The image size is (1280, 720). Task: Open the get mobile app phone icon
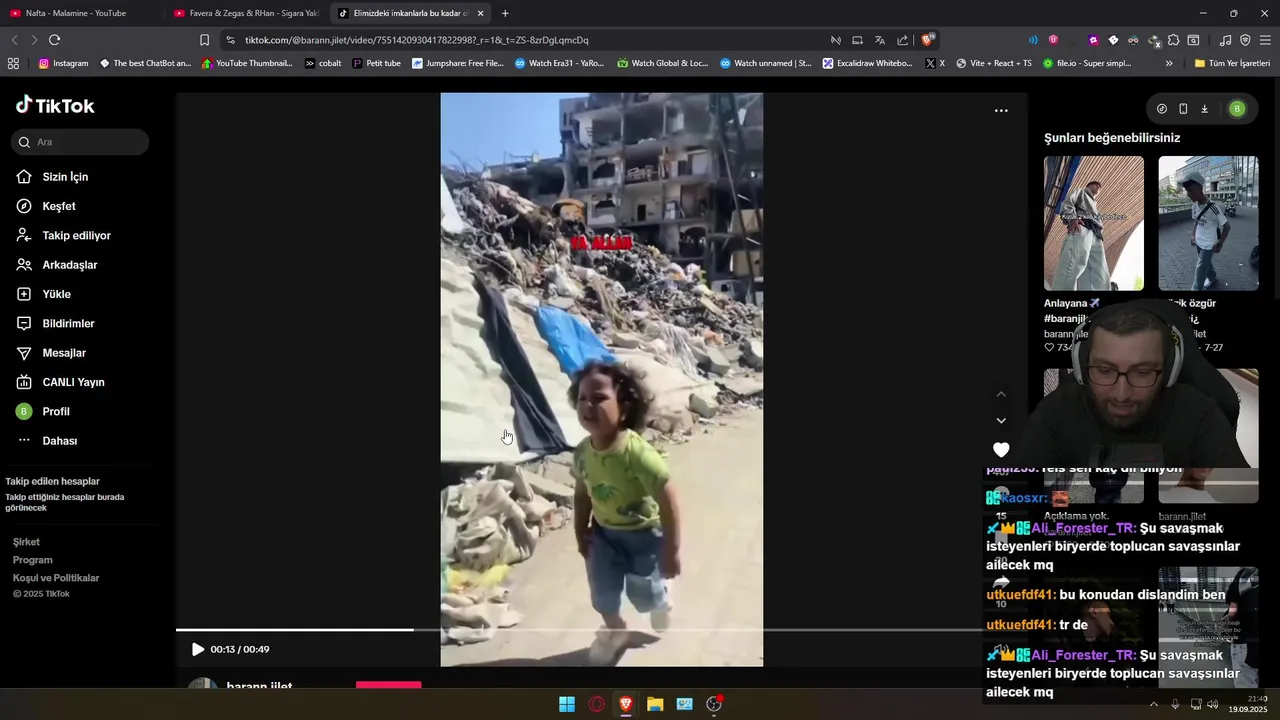pyautogui.click(x=1183, y=109)
